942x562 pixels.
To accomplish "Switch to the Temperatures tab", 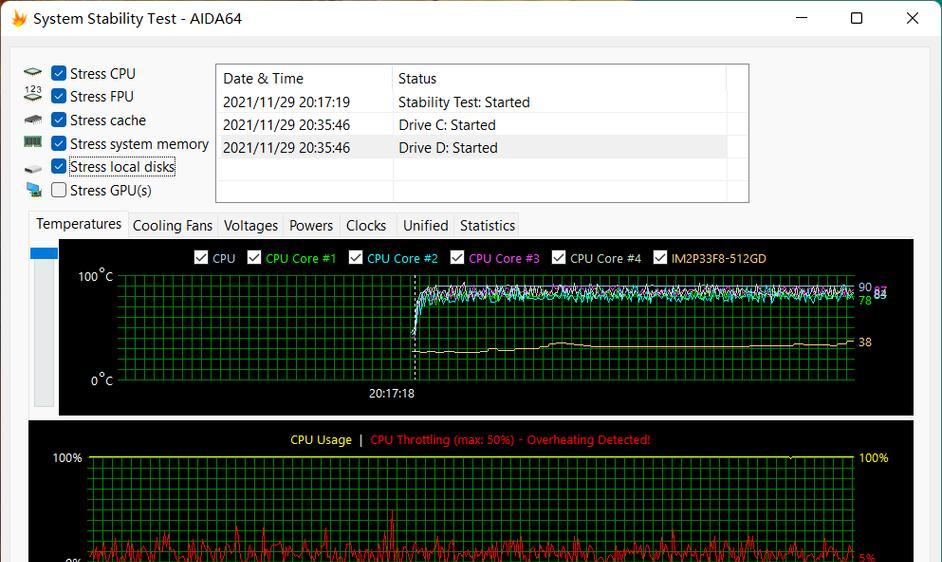I will (79, 224).
